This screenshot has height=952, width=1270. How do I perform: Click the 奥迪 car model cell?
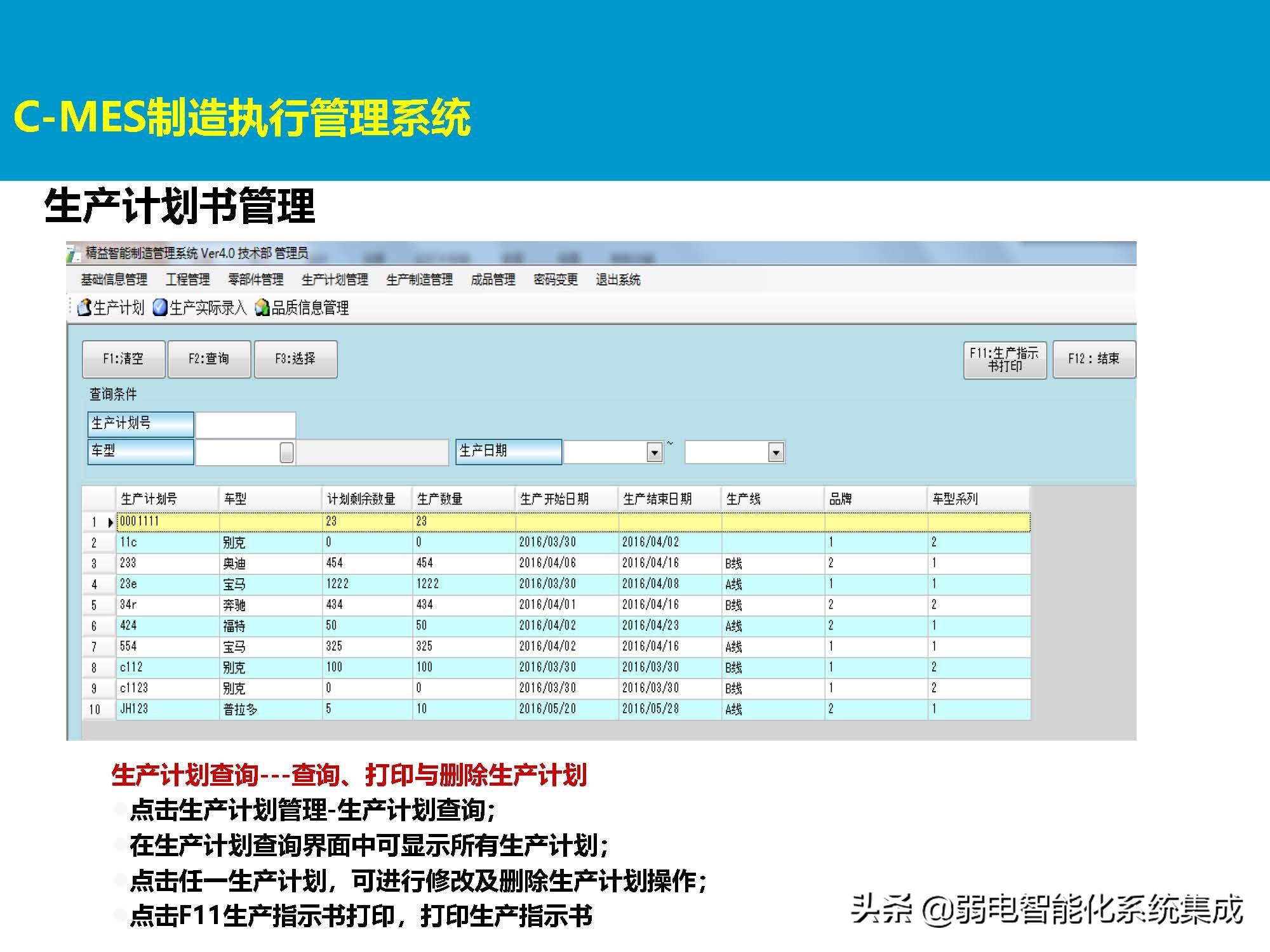(271, 564)
